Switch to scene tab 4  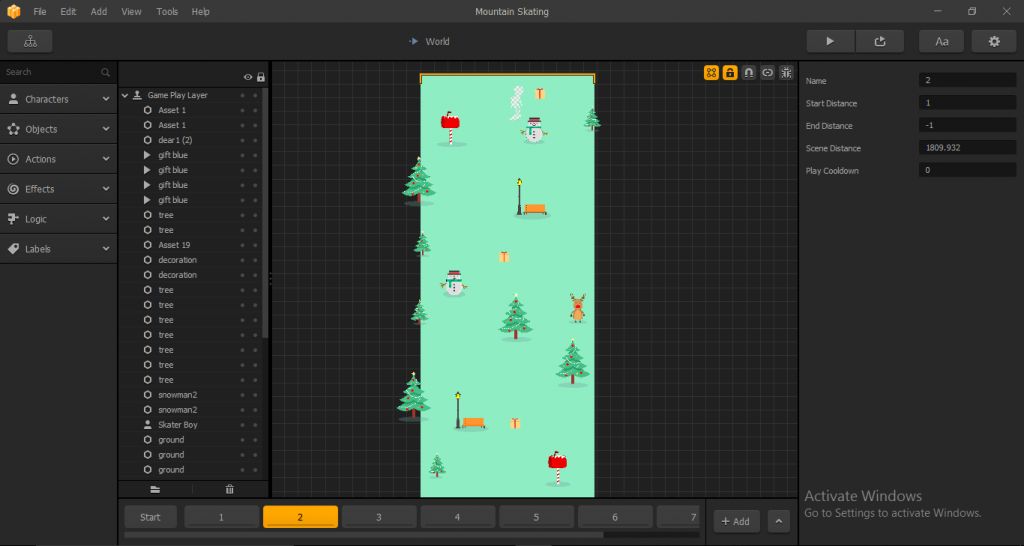click(x=457, y=517)
